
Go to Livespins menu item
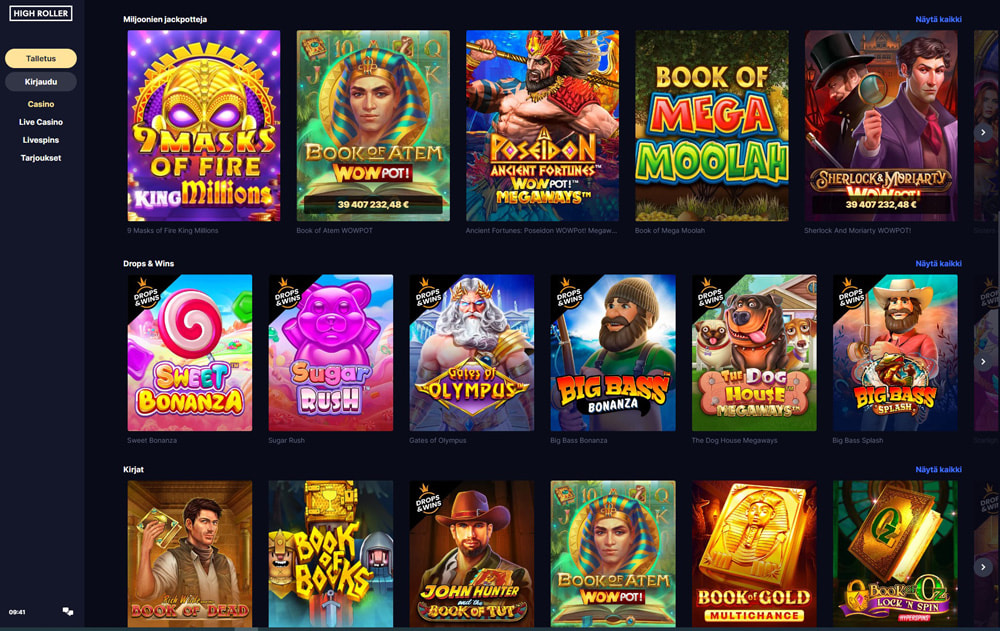tap(41, 140)
